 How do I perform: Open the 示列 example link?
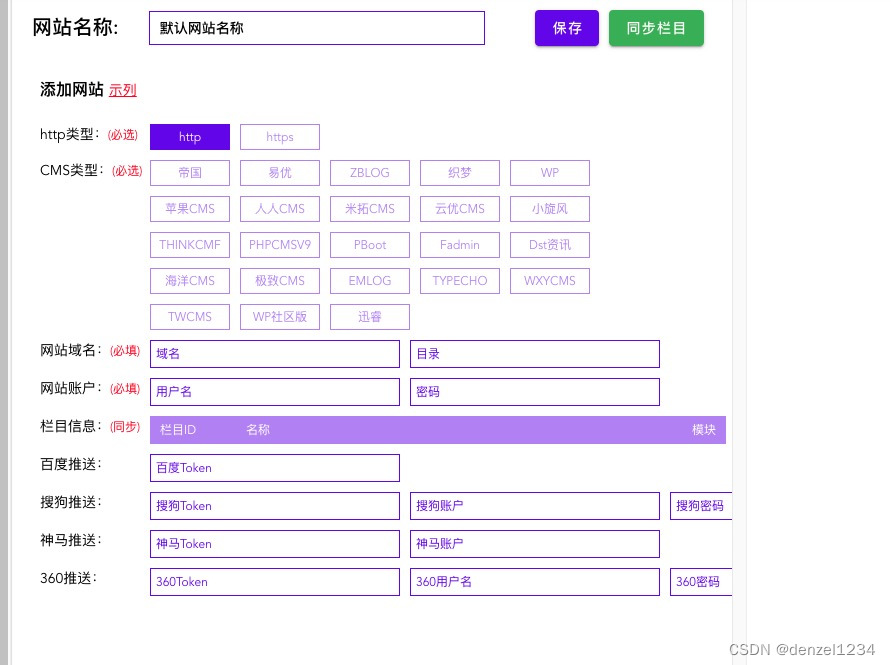click(x=123, y=90)
